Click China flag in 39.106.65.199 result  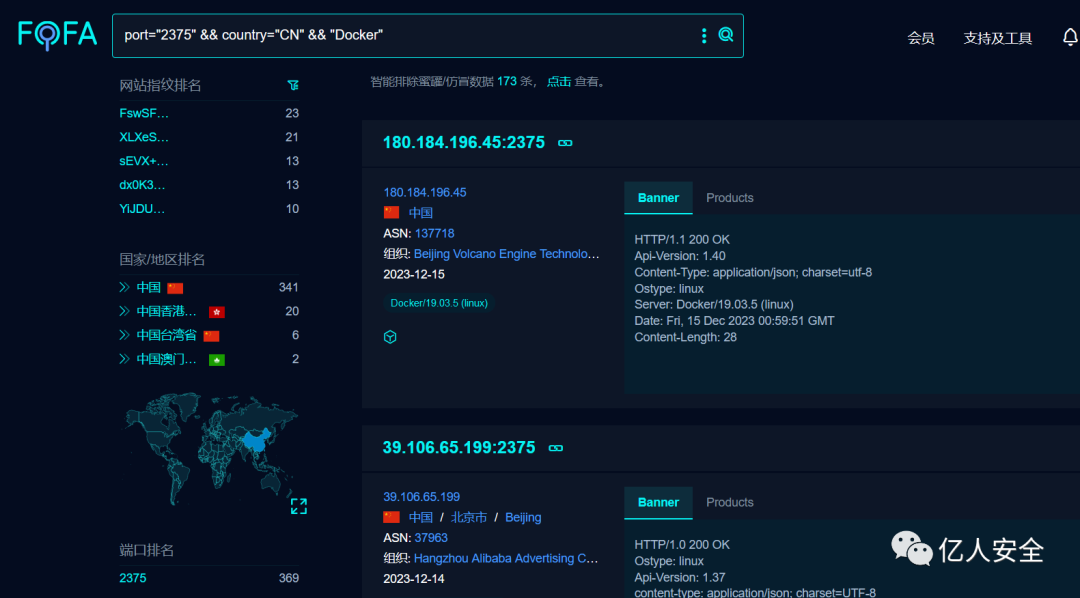(x=391, y=517)
